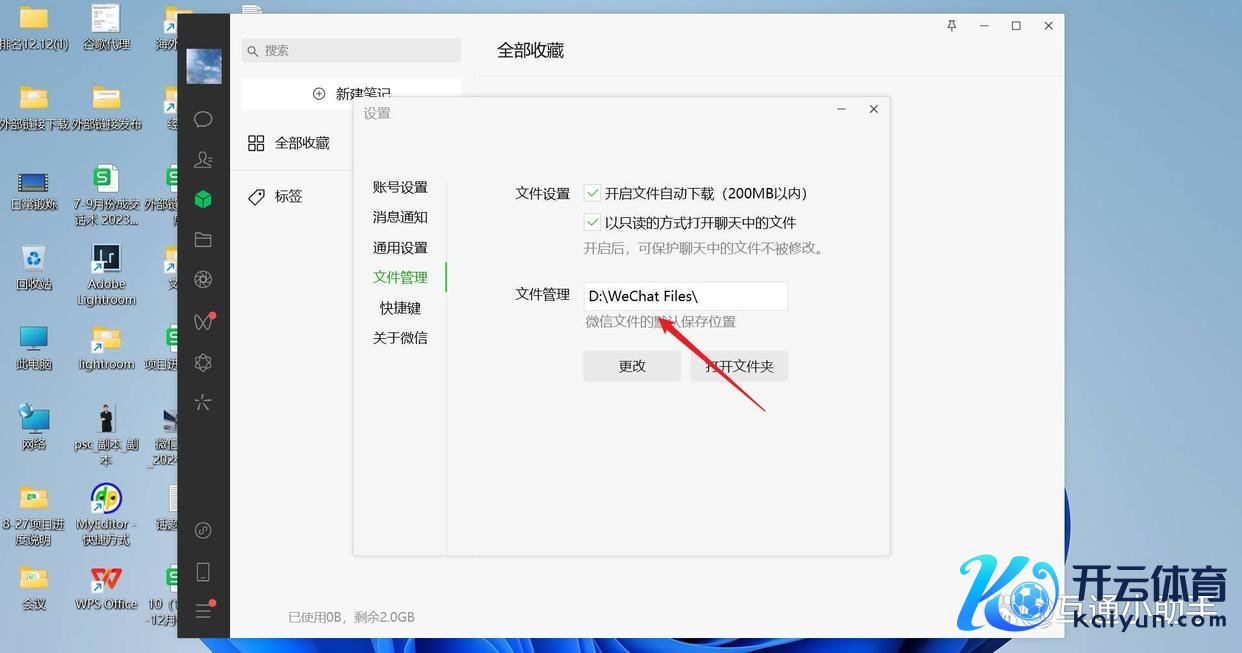Viewport: 1242px width, 653px height.
Task: Pin the WeChat window on top
Action: tap(952, 26)
